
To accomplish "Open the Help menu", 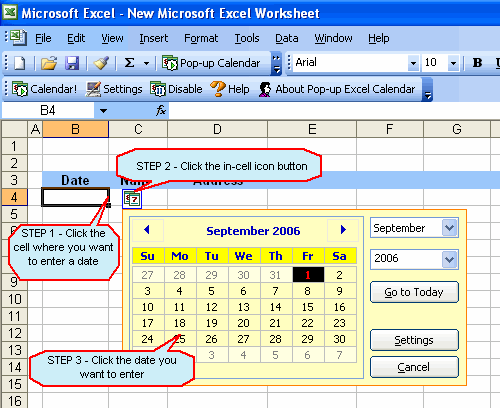I will pos(379,38).
